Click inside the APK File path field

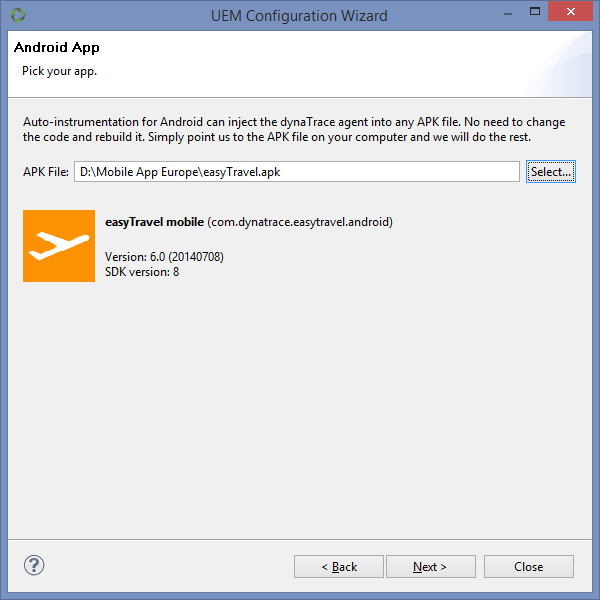(297, 172)
